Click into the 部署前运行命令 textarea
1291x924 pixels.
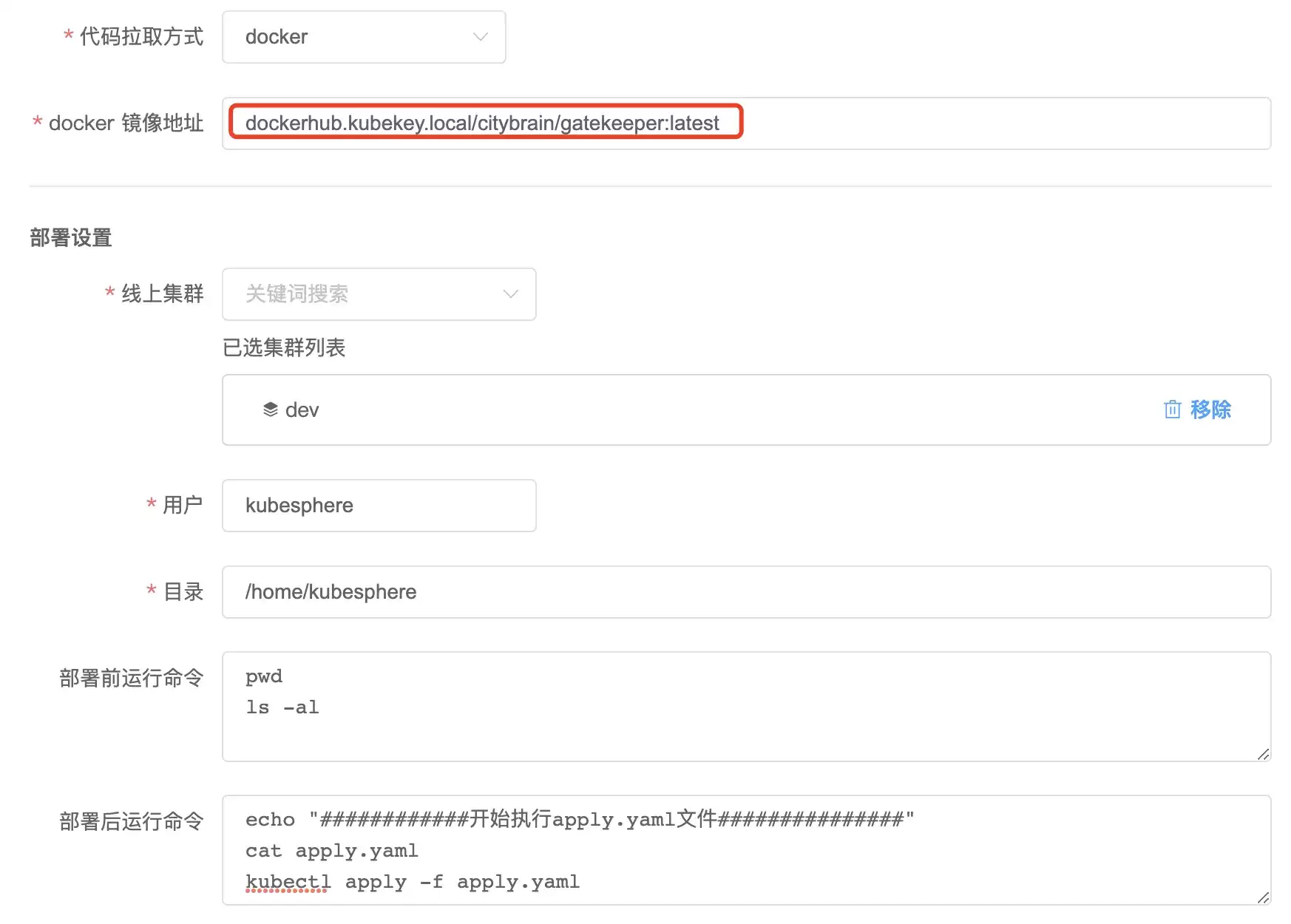746,707
